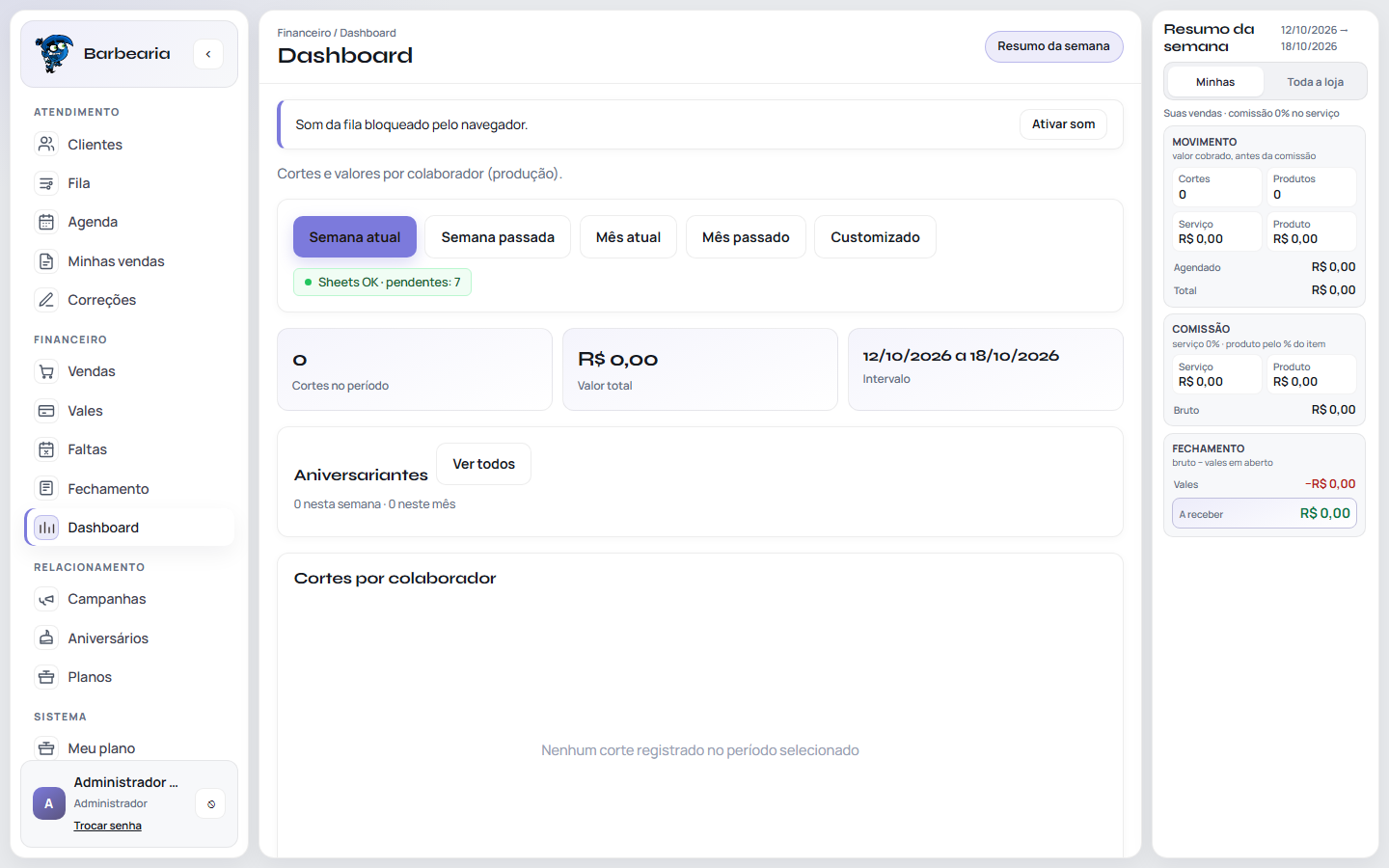
Task: Click the Produtos count box under Movimento
Action: [x=1312, y=187]
